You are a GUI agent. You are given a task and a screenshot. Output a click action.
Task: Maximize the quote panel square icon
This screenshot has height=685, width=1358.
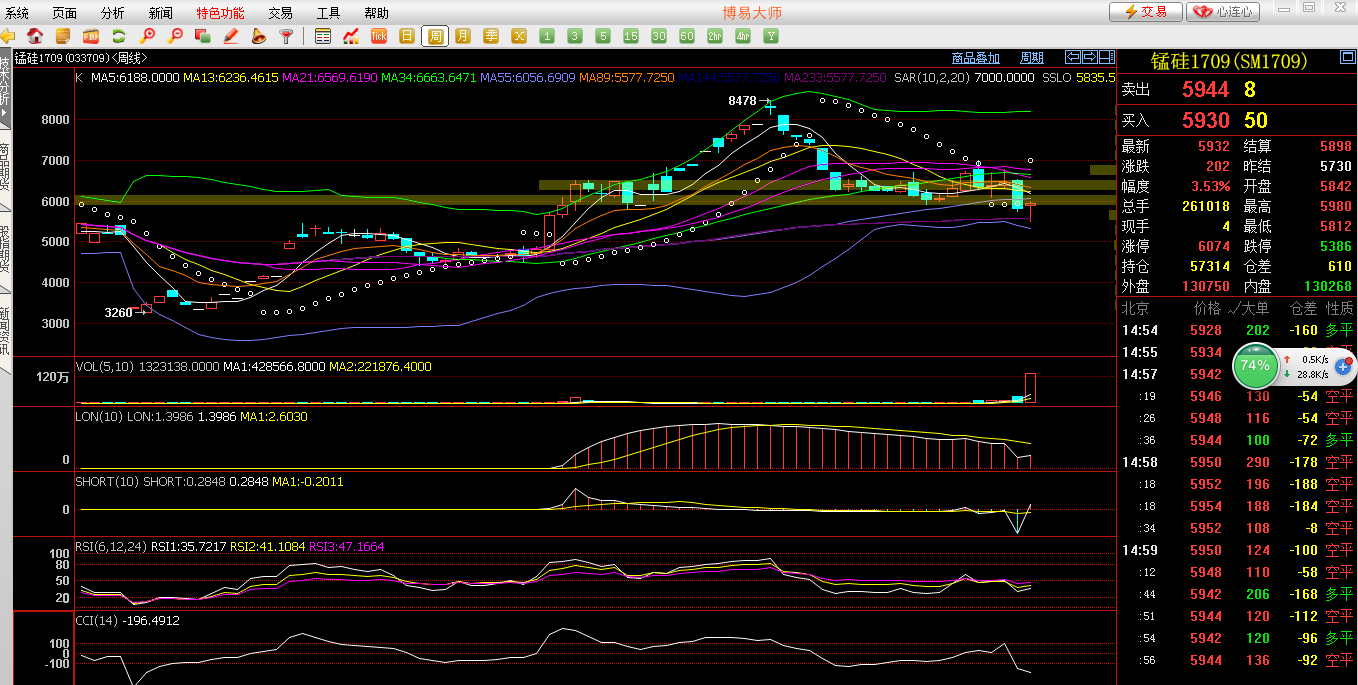pos(1347,58)
